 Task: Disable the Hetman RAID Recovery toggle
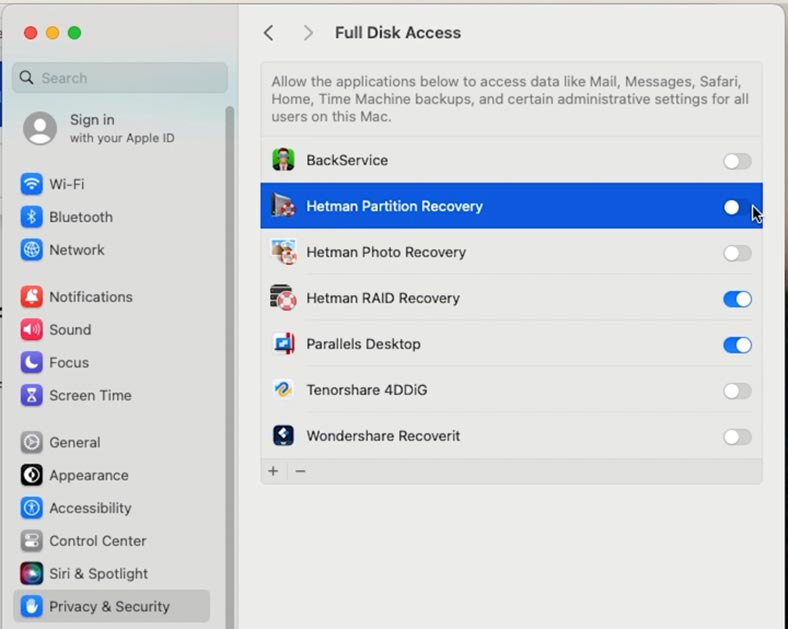pos(737,299)
